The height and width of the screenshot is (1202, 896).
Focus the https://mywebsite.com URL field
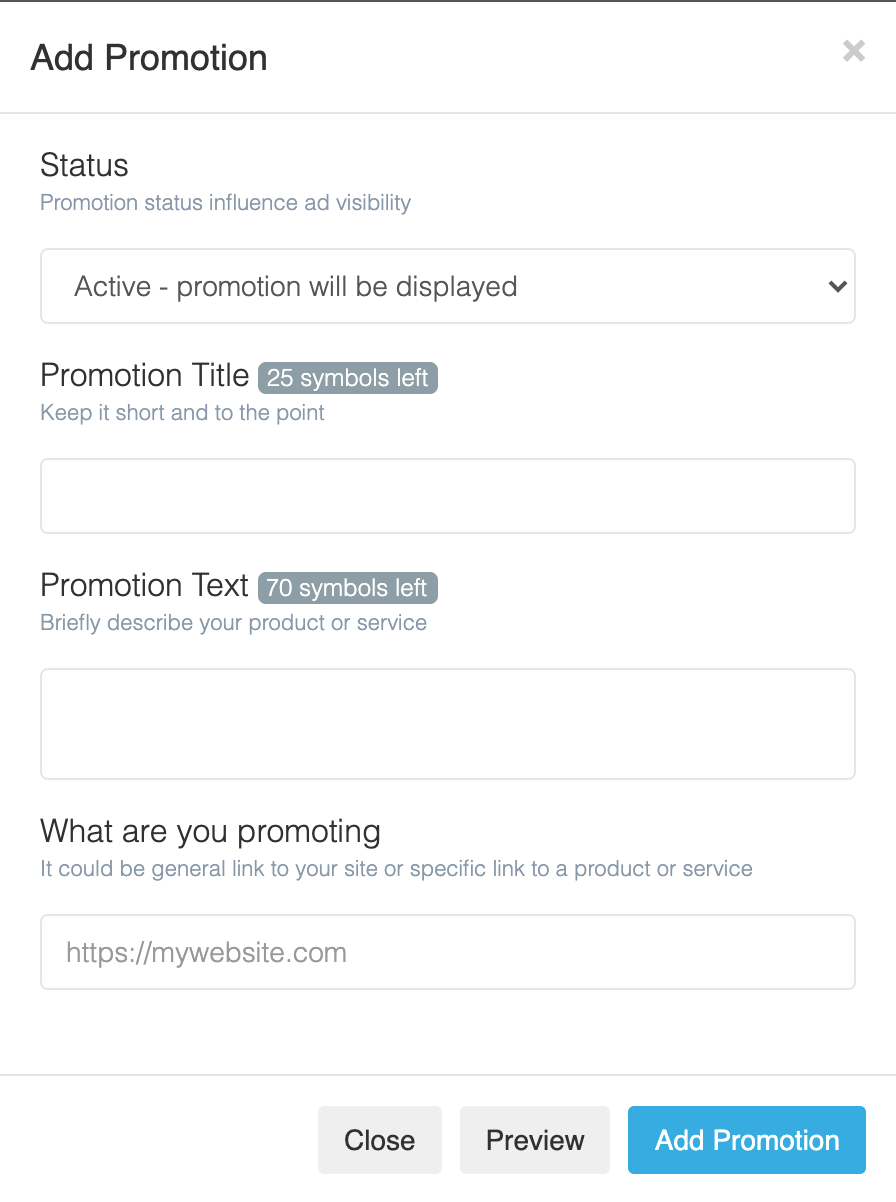tap(447, 952)
